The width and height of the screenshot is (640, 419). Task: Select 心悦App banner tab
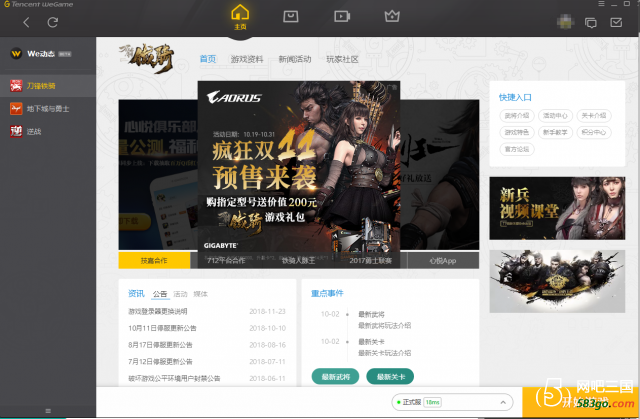(443, 260)
